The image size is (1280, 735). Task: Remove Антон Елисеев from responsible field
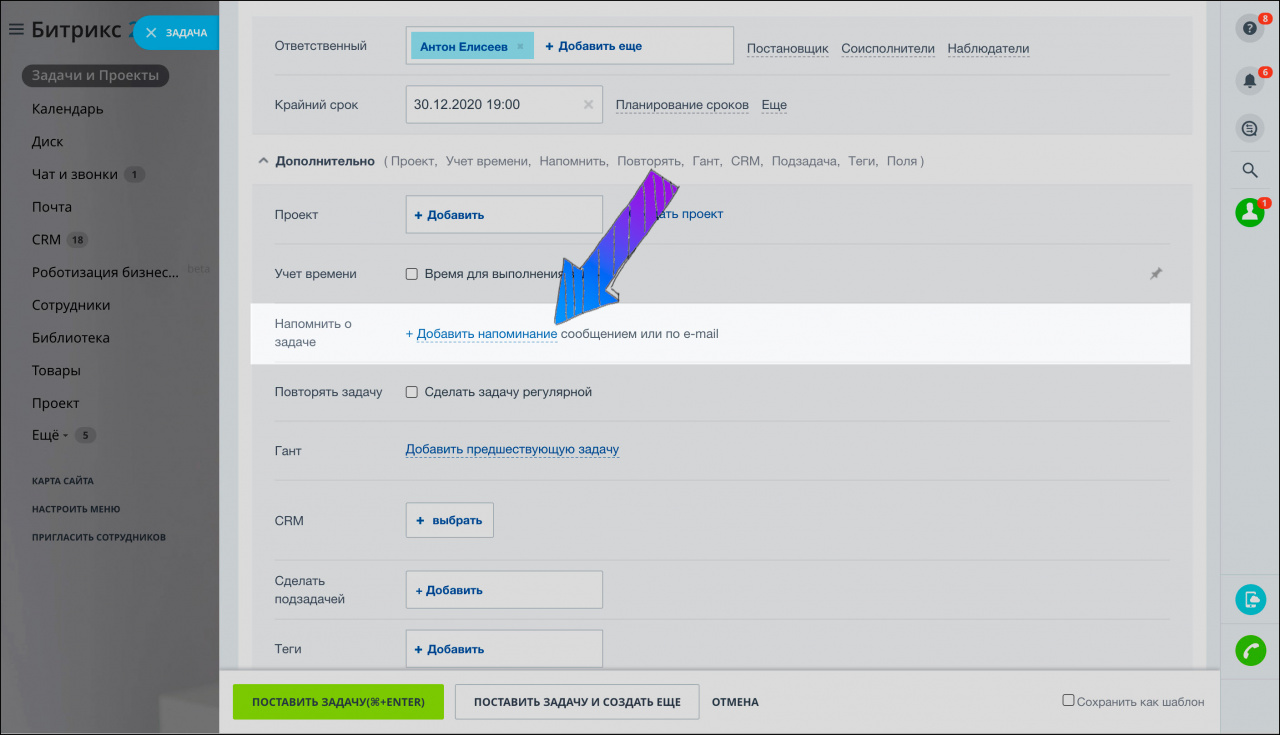pyautogui.click(x=520, y=46)
